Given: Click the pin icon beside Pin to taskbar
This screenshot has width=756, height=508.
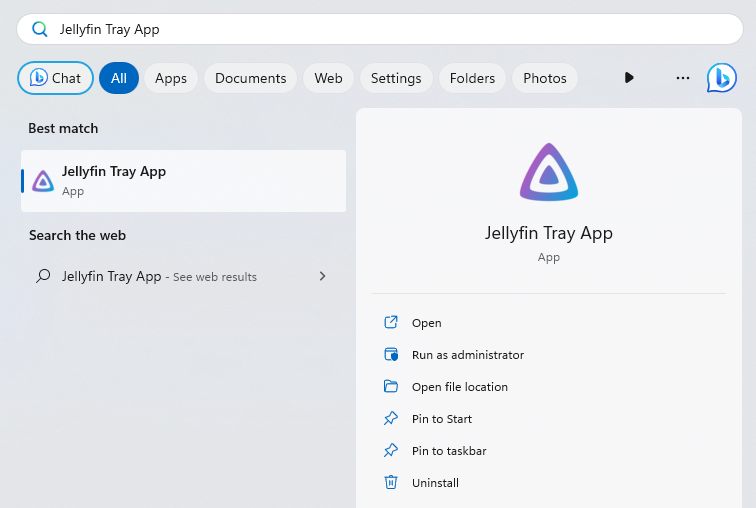Looking at the screenshot, I should tap(391, 450).
